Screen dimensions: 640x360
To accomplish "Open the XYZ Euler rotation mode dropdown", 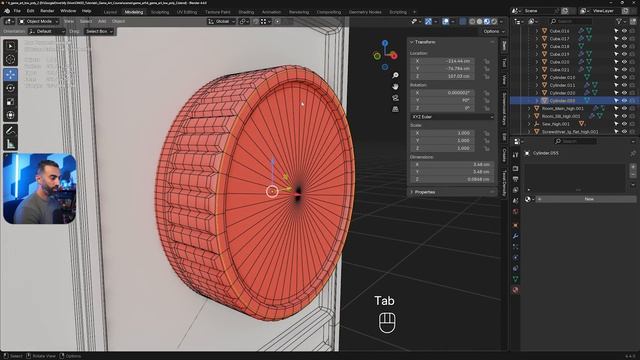I will (x=452, y=117).
